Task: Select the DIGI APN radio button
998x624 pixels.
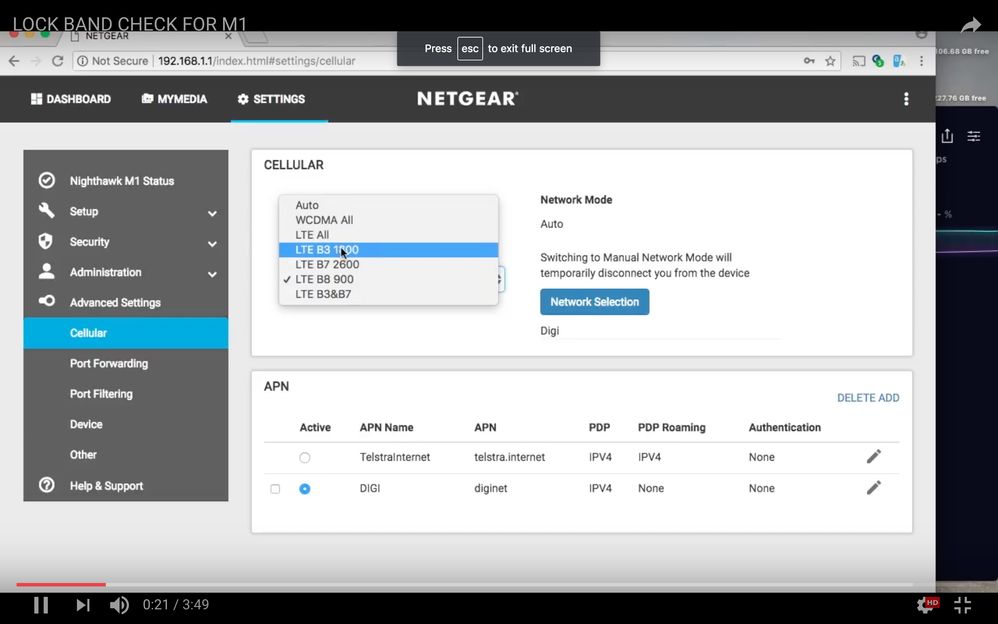Action: [305, 488]
